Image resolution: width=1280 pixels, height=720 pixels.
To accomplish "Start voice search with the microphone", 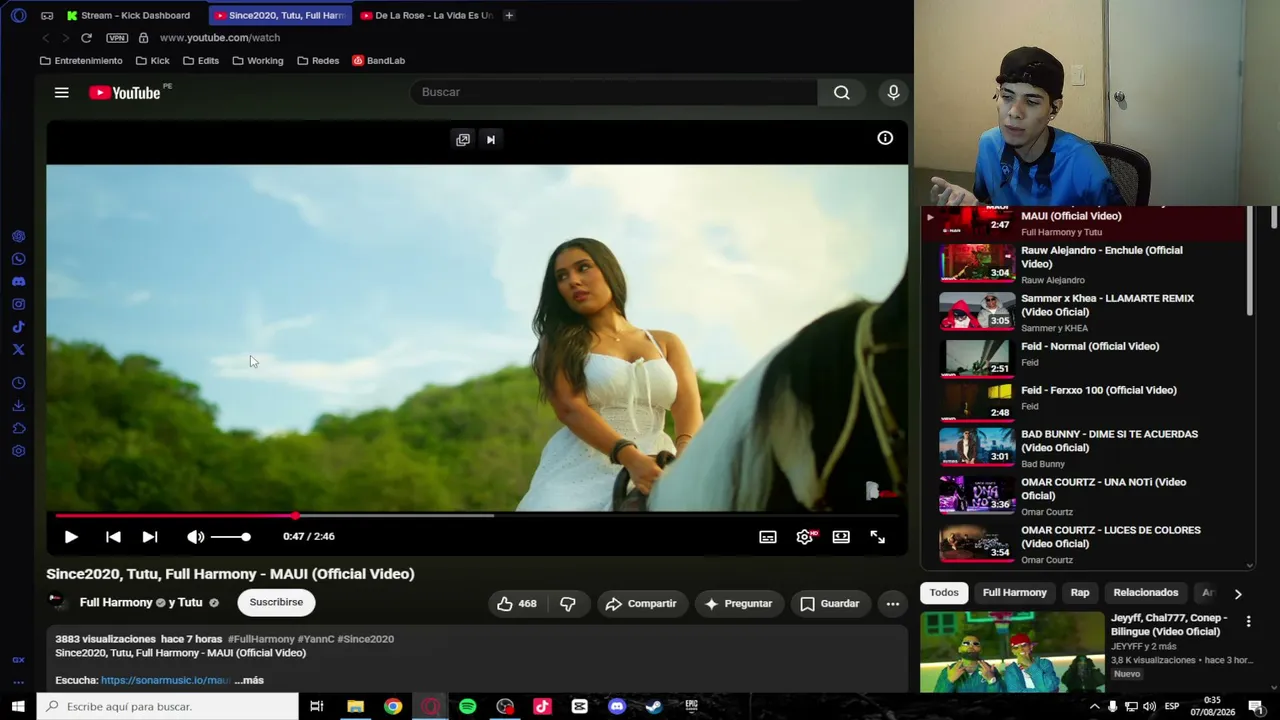I will (894, 92).
